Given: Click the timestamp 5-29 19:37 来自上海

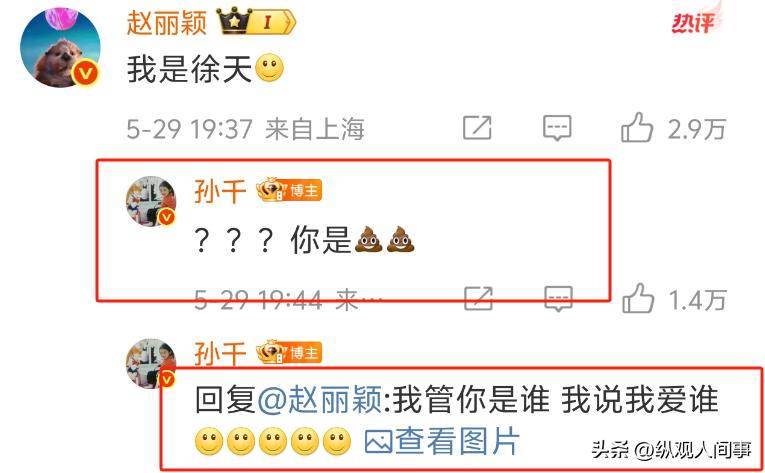Looking at the screenshot, I should pyautogui.click(x=245, y=129).
